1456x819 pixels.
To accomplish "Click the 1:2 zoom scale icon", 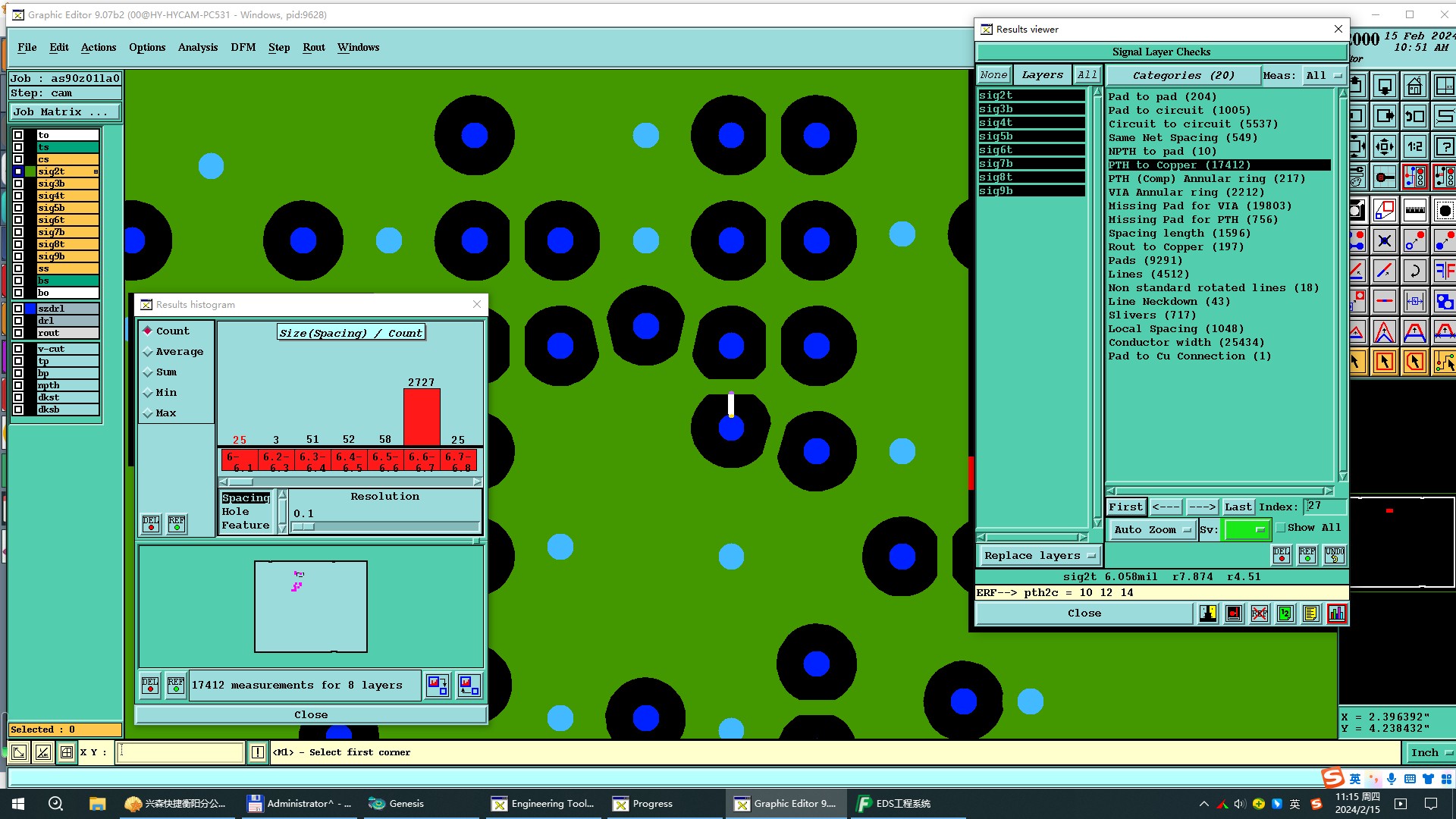I will 1414,147.
